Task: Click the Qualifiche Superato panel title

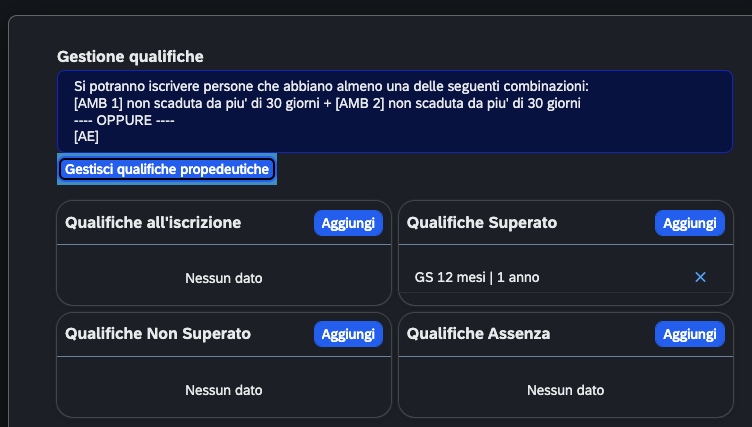Action: click(482, 223)
